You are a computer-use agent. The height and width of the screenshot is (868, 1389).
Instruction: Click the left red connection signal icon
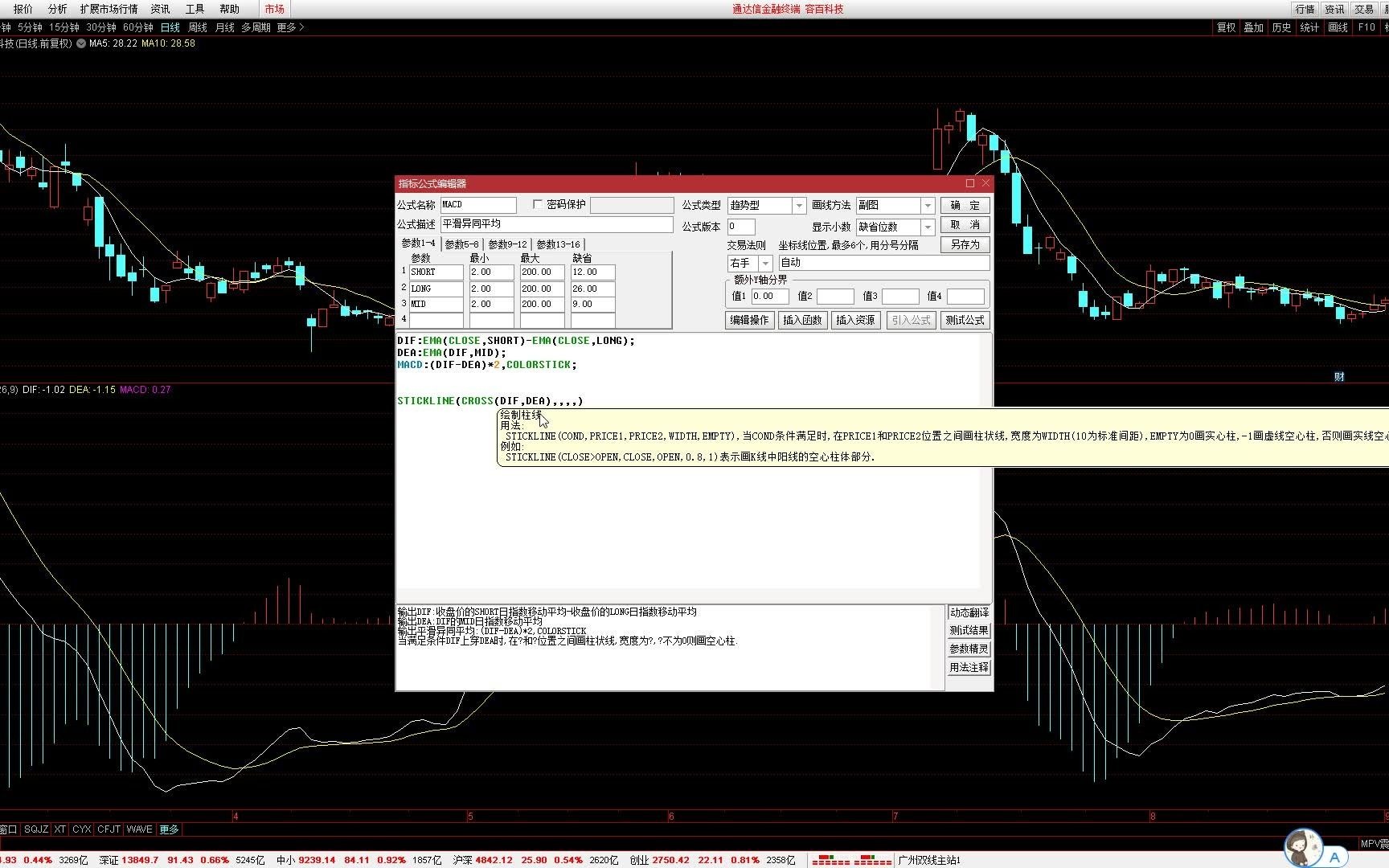pyautogui.click(x=830, y=859)
